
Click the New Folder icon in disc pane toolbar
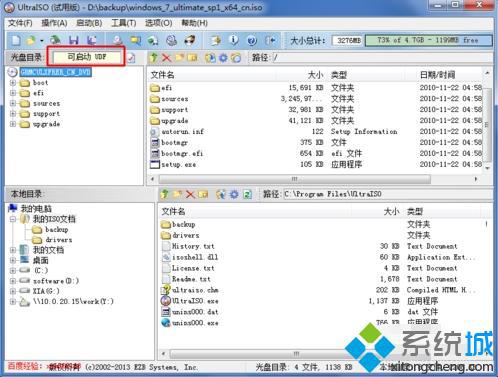point(180,58)
